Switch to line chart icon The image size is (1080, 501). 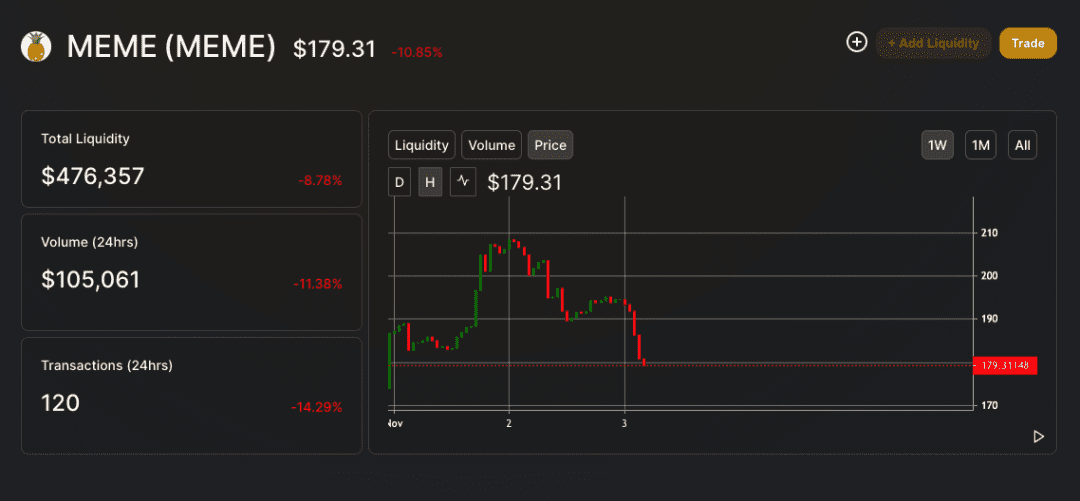[x=463, y=182]
